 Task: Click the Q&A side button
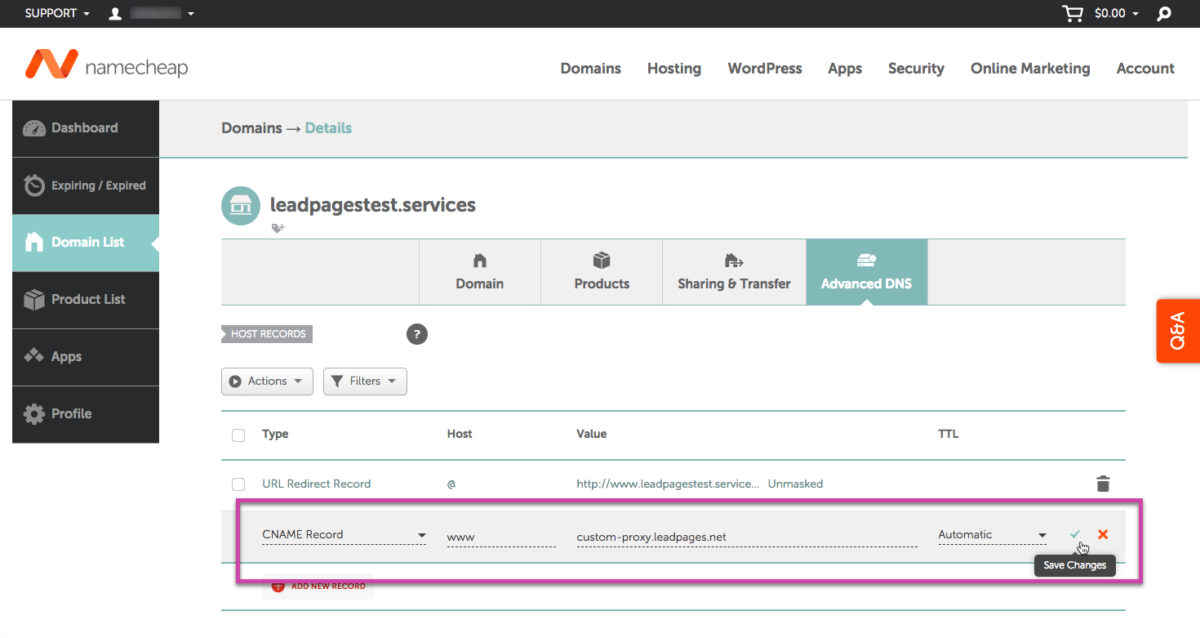1178,330
